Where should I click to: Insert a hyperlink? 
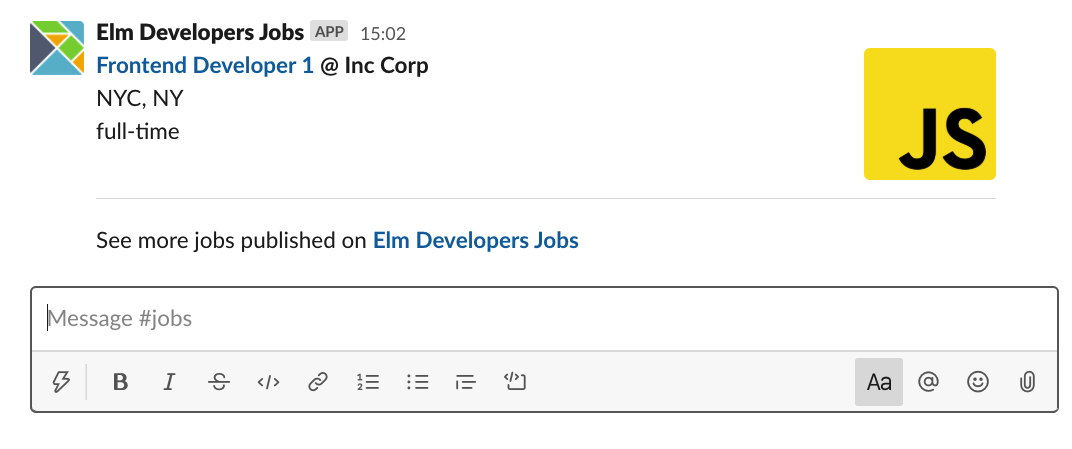[x=318, y=382]
